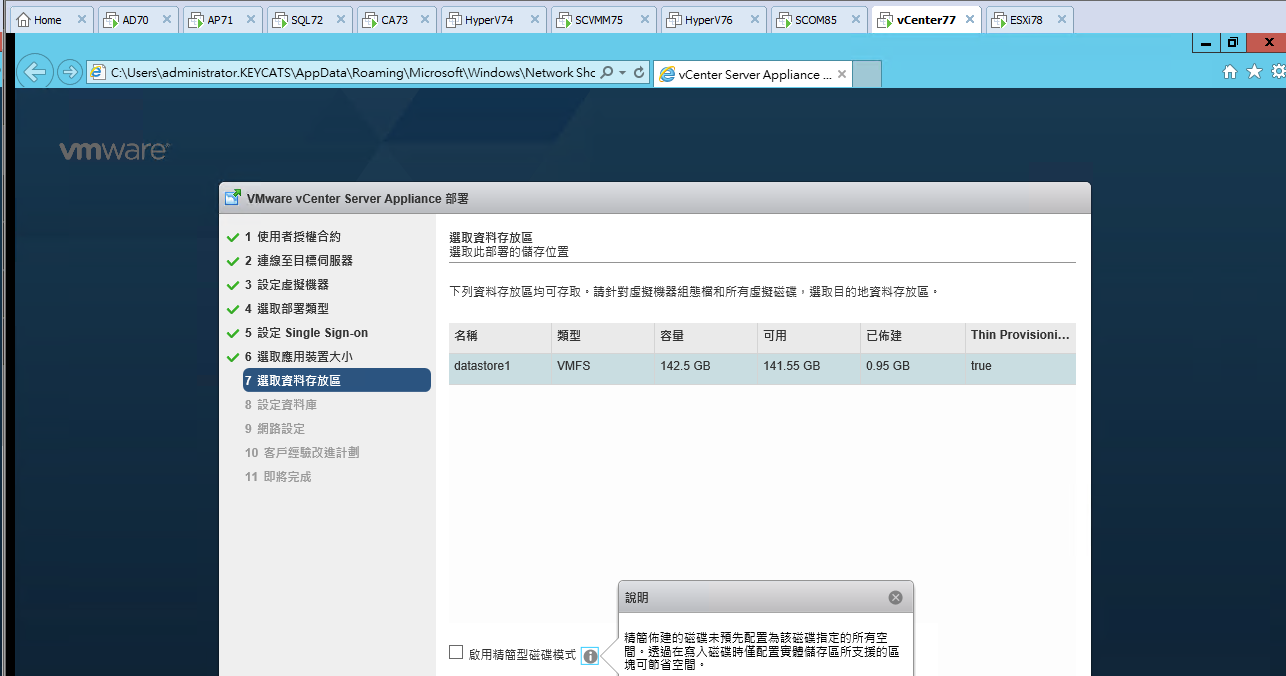The width and height of the screenshot is (1286, 676).
Task: Click the info icon beside the thin disk mode checkbox
Action: click(x=590, y=656)
